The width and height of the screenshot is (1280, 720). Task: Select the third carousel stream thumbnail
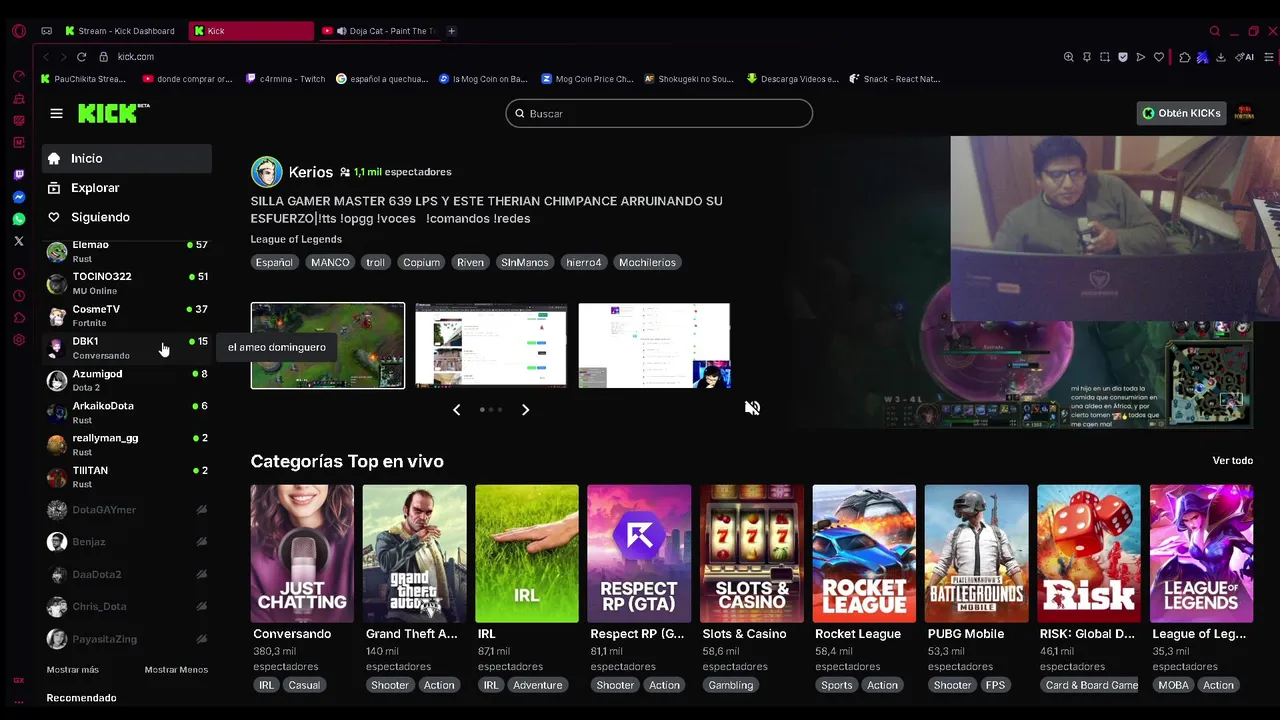(x=654, y=345)
